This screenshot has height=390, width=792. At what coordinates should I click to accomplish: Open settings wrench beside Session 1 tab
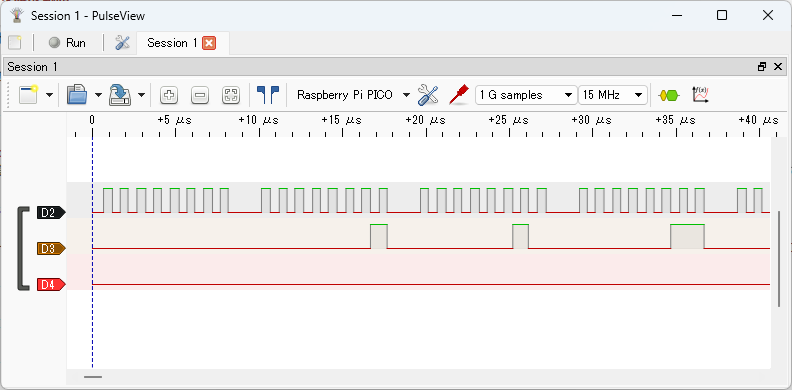(122, 43)
